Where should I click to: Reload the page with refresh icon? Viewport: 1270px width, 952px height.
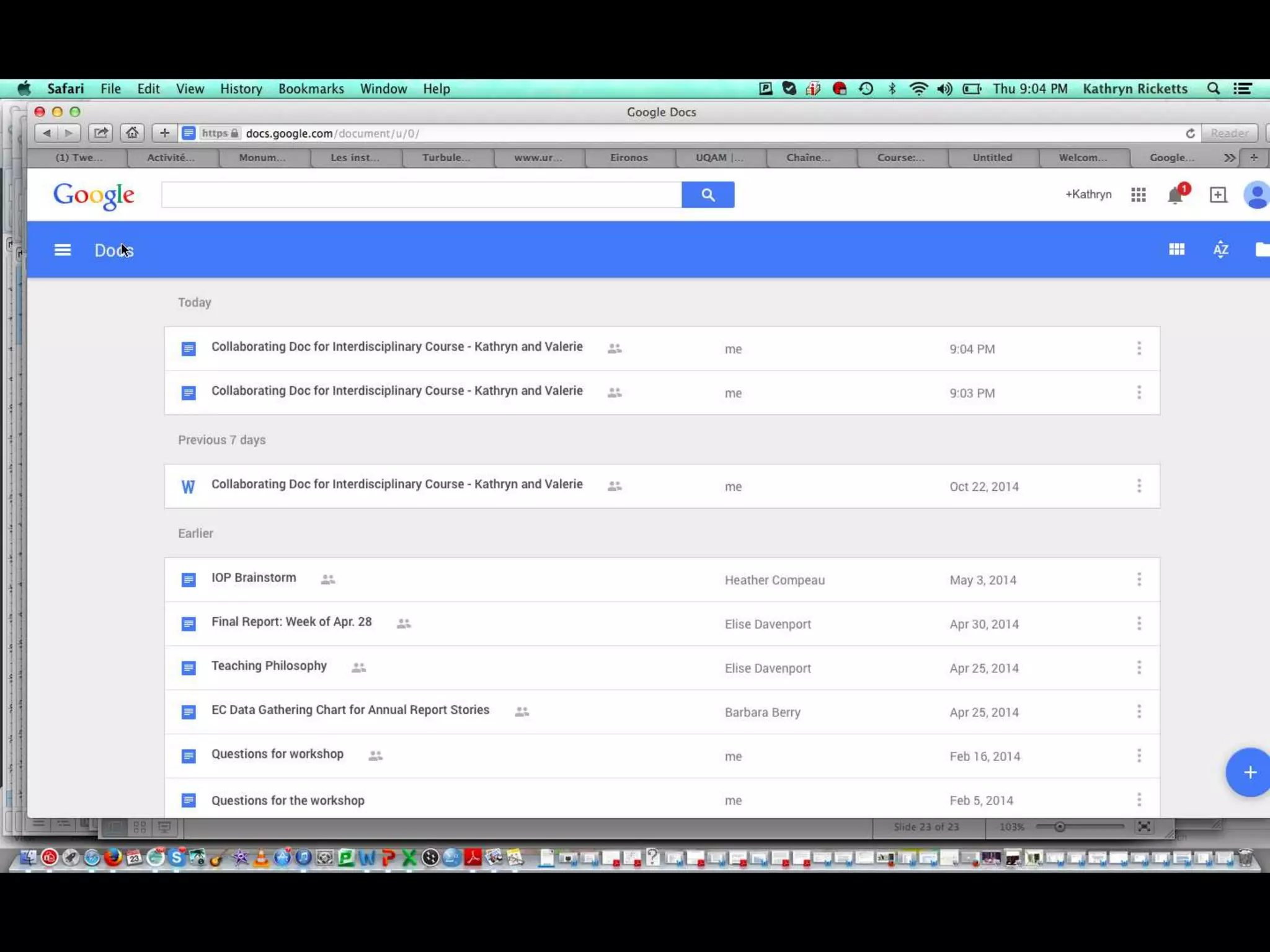coord(1190,133)
